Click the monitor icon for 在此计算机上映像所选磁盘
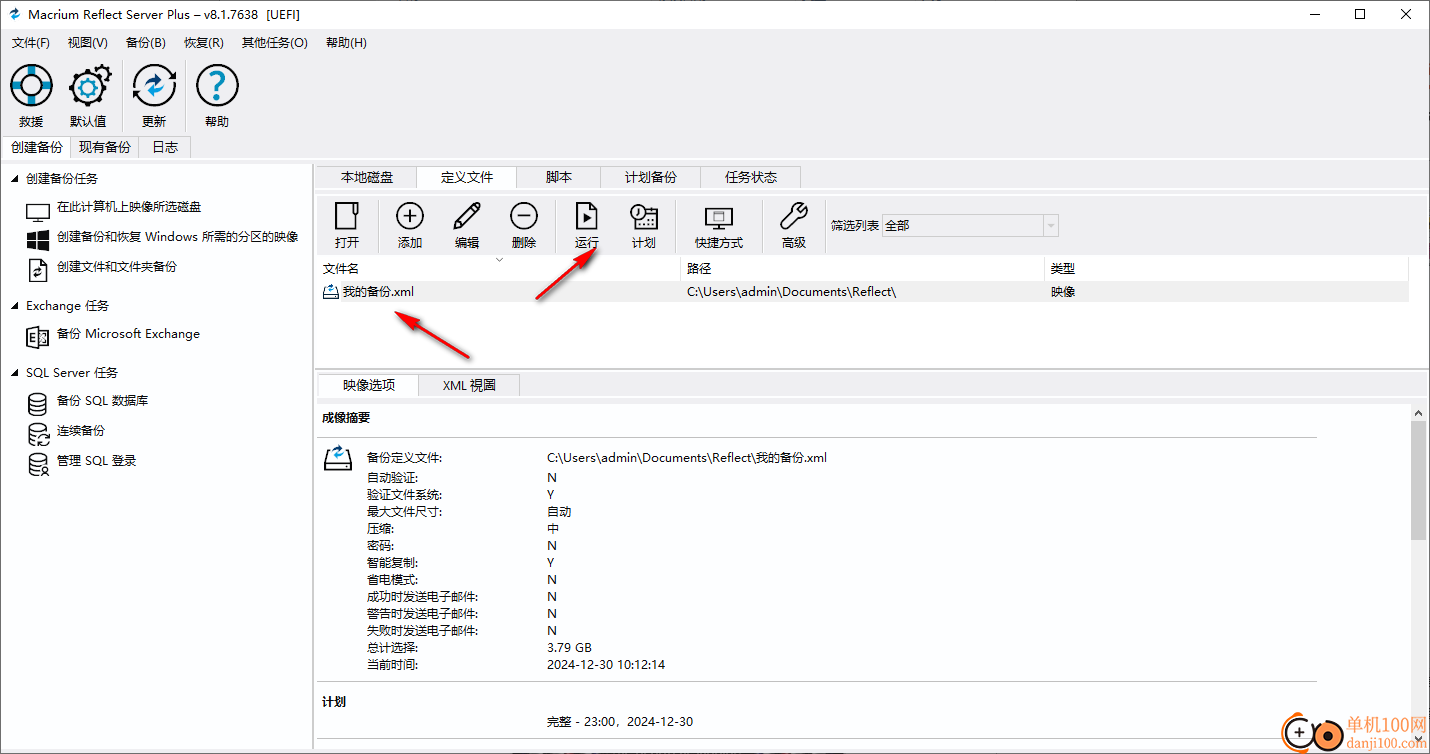 coord(38,211)
